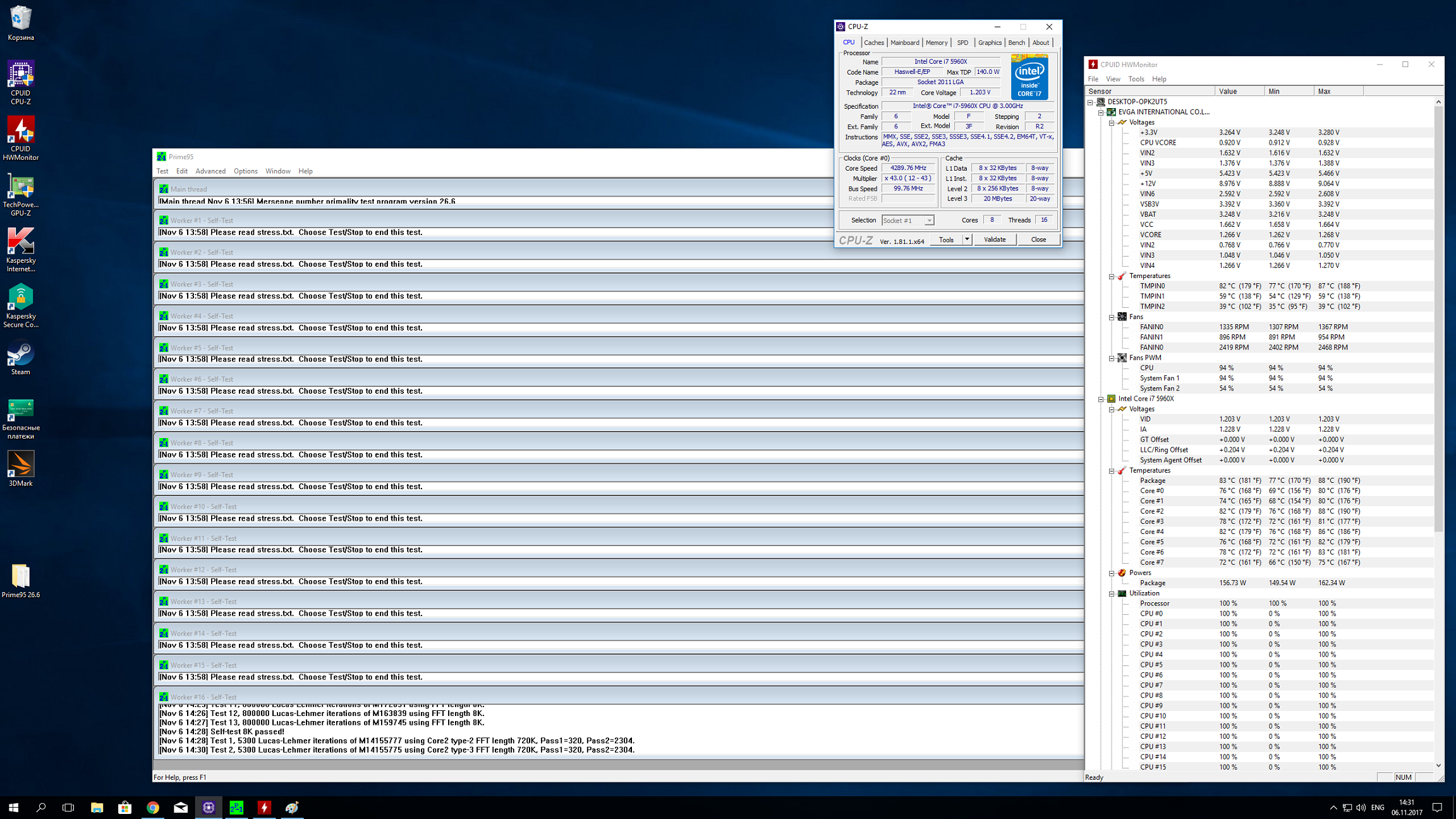Click the Prime95 taskbar icon
The height and width of the screenshot is (819, 1456).
tap(236, 807)
